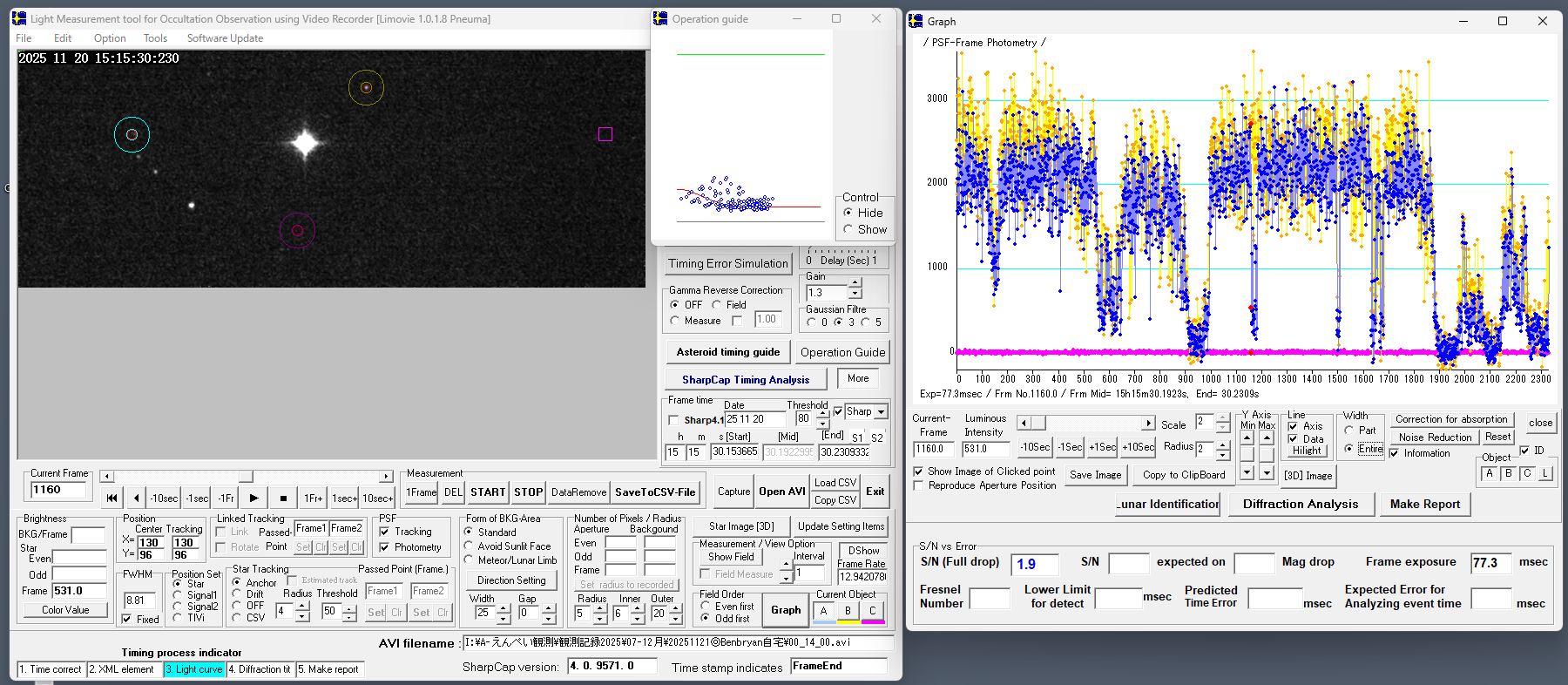
Task: Select Current Object B button
Action: (848, 611)
